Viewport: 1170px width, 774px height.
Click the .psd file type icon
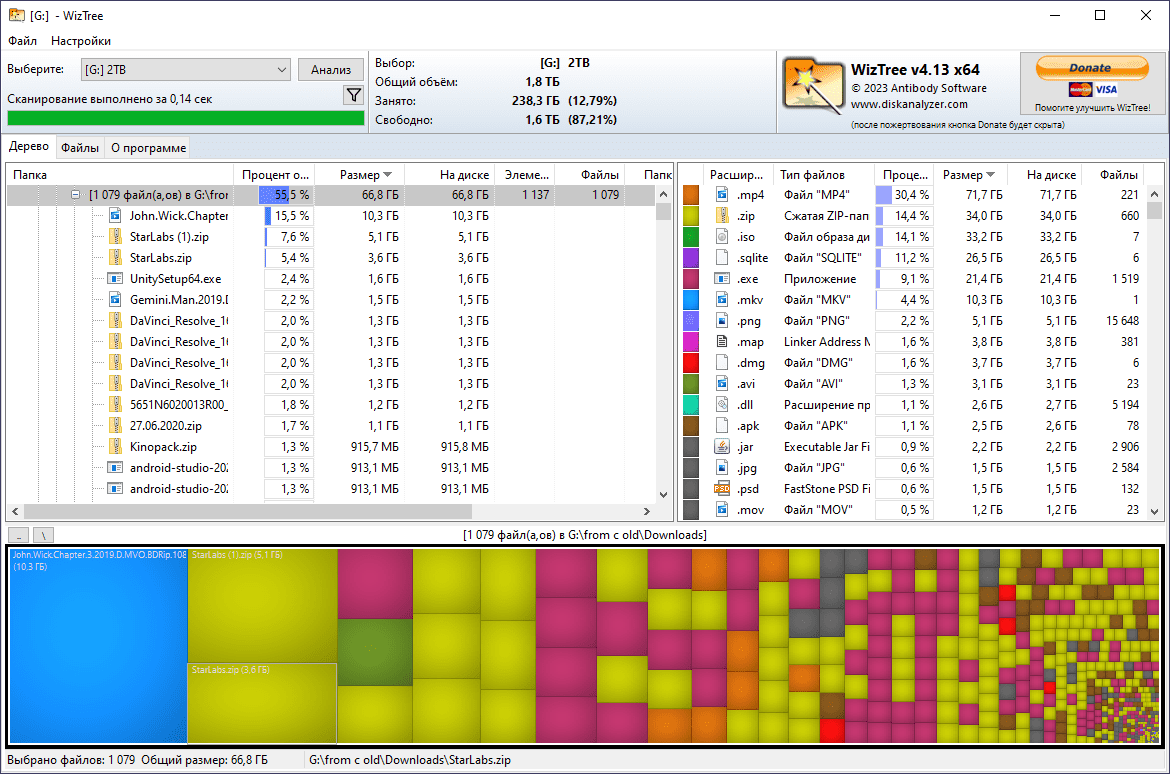(722, 489)
